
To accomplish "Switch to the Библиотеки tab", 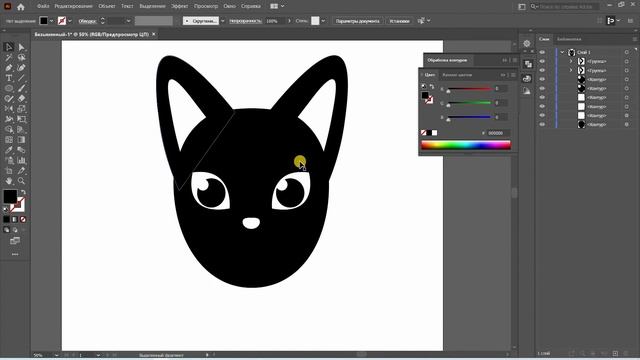I will tap(569, 39).
